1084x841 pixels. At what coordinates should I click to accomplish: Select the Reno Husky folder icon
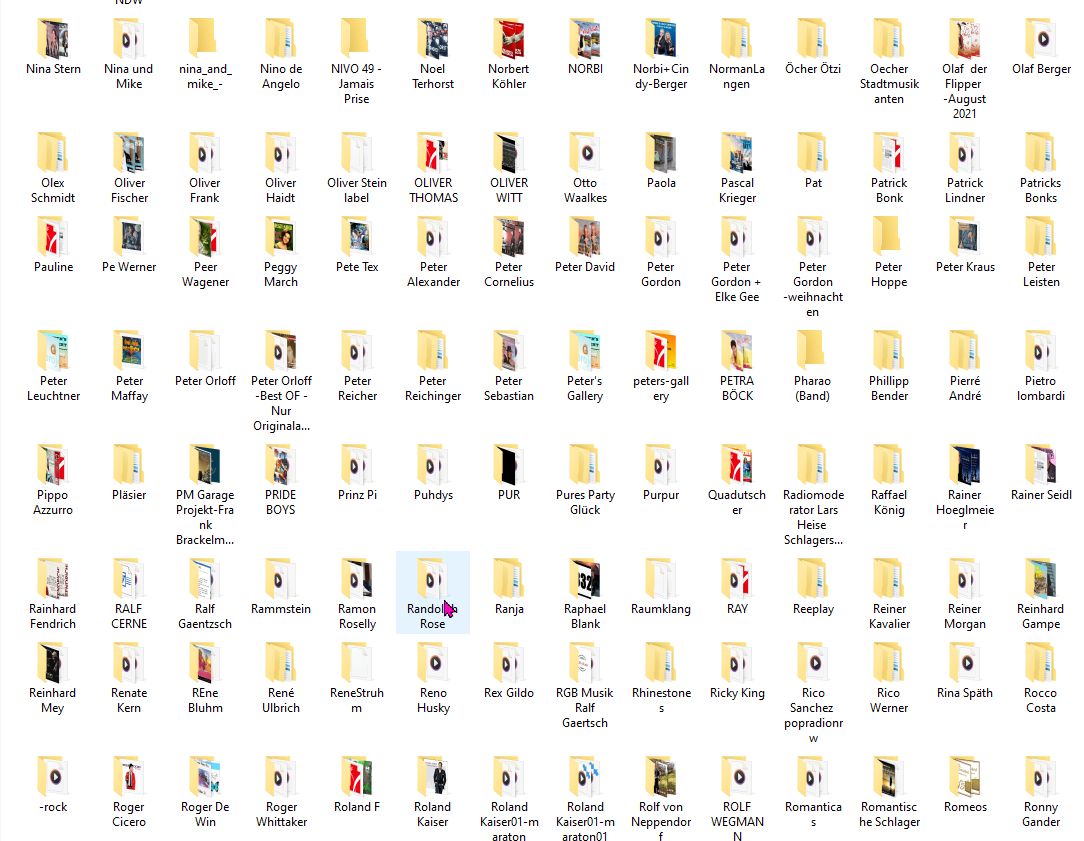[433, 663]
